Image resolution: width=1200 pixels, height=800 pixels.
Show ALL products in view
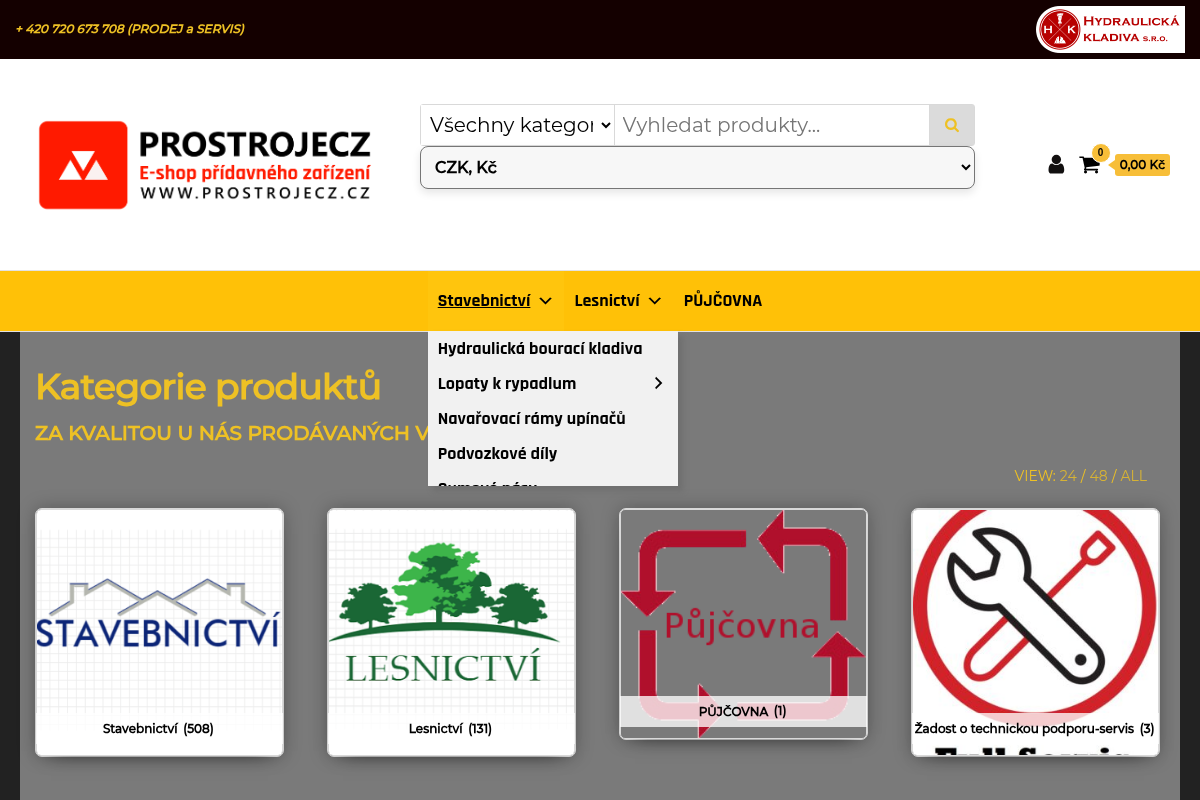[1134, 476]
